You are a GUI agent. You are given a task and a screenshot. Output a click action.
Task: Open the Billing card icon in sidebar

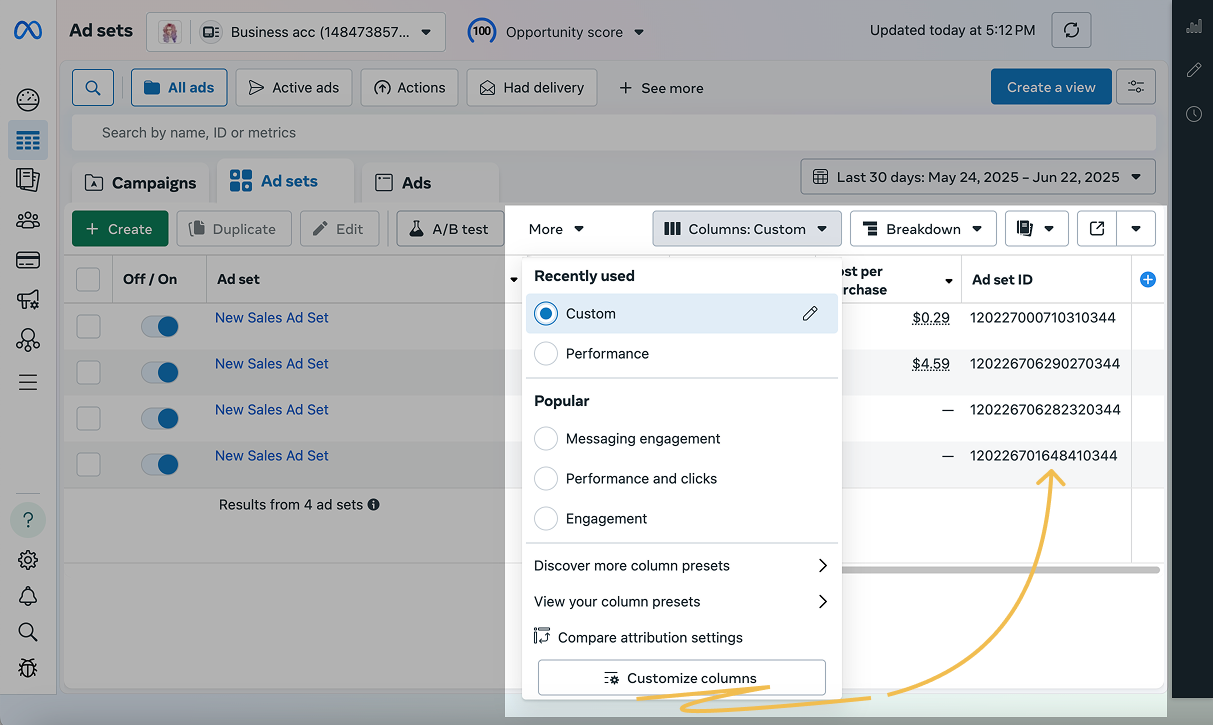pos(28,261)
